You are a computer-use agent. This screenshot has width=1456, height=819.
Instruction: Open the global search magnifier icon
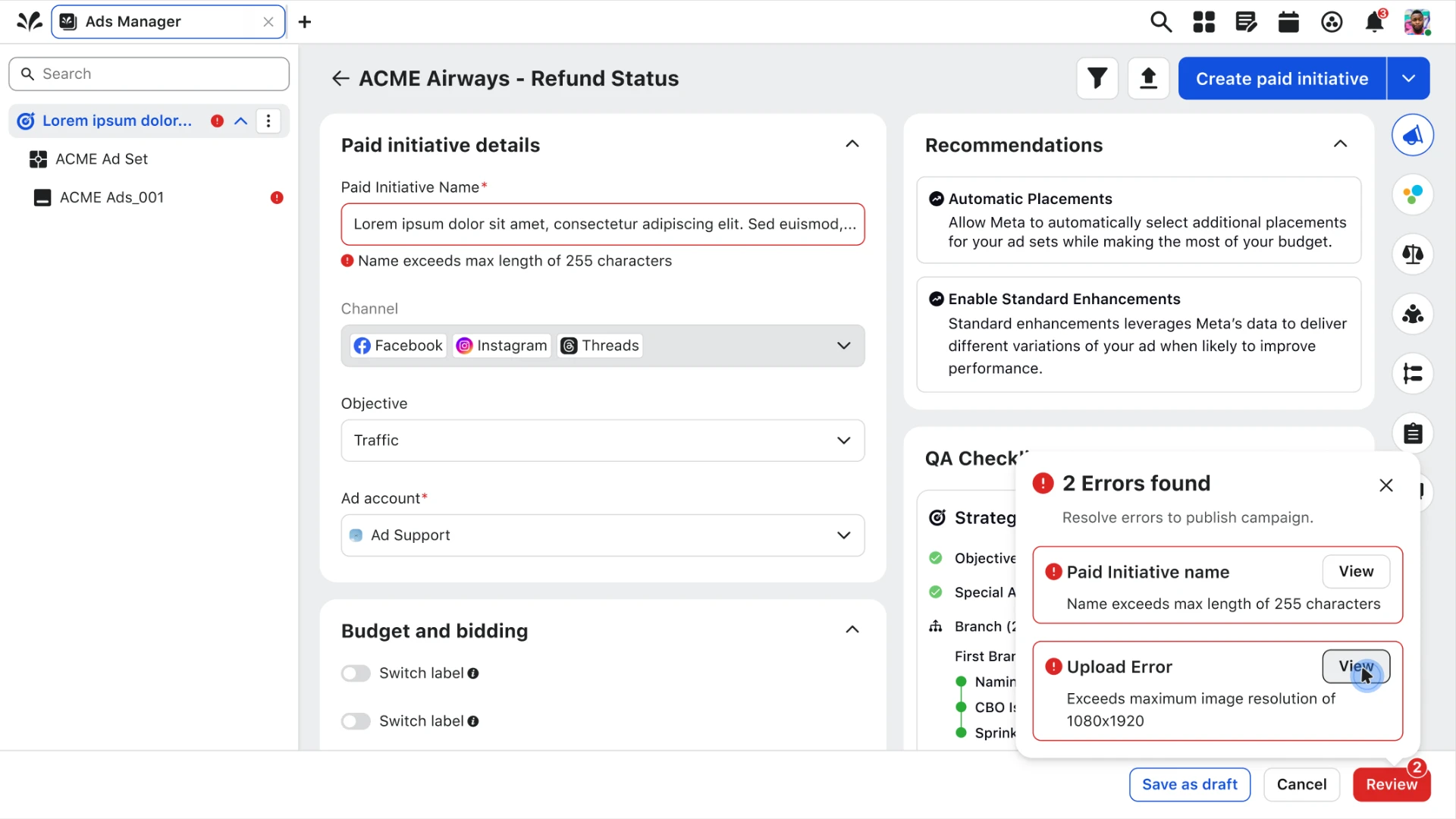(1161, 22)
